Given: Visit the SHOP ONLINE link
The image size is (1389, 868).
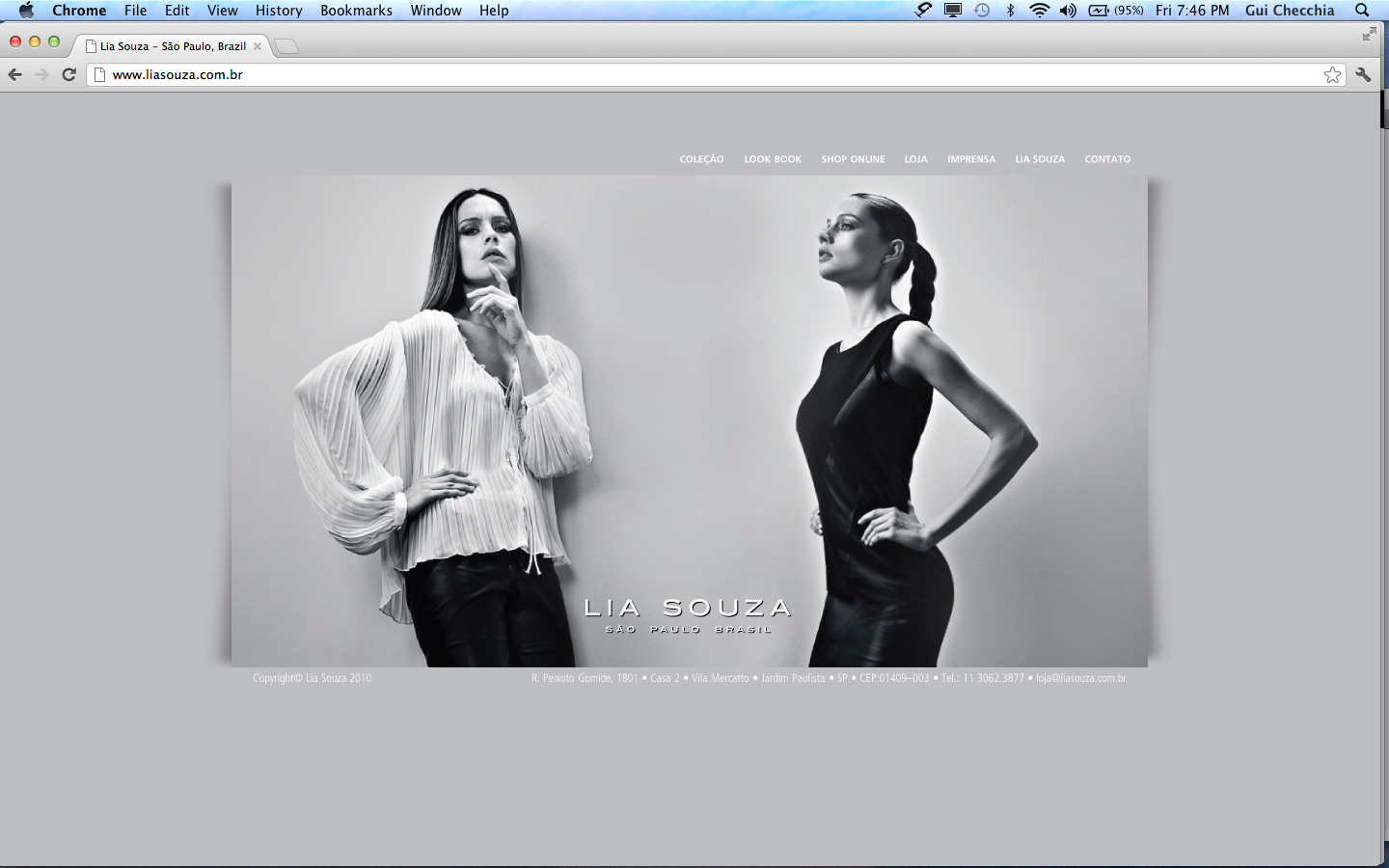Looking at the screenshot, I should click(853, 159).
